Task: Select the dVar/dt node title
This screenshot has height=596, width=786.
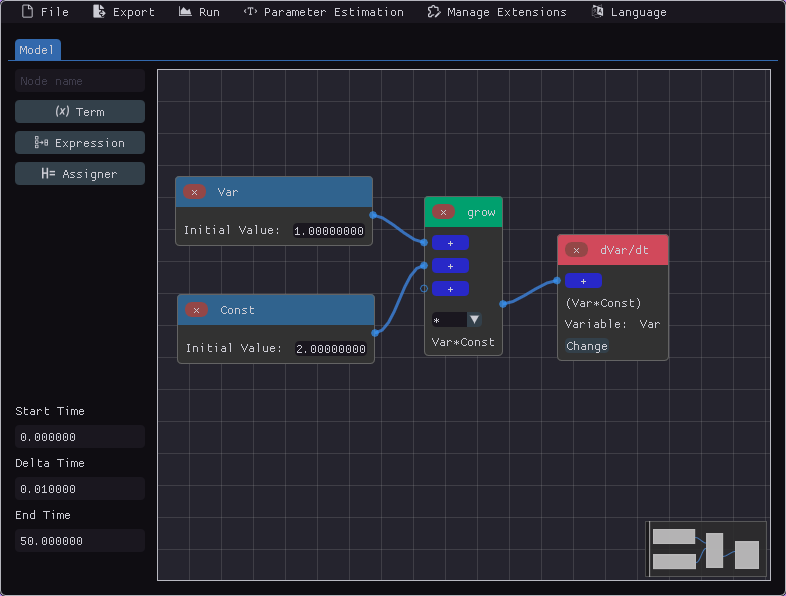Action: [624, 250]
